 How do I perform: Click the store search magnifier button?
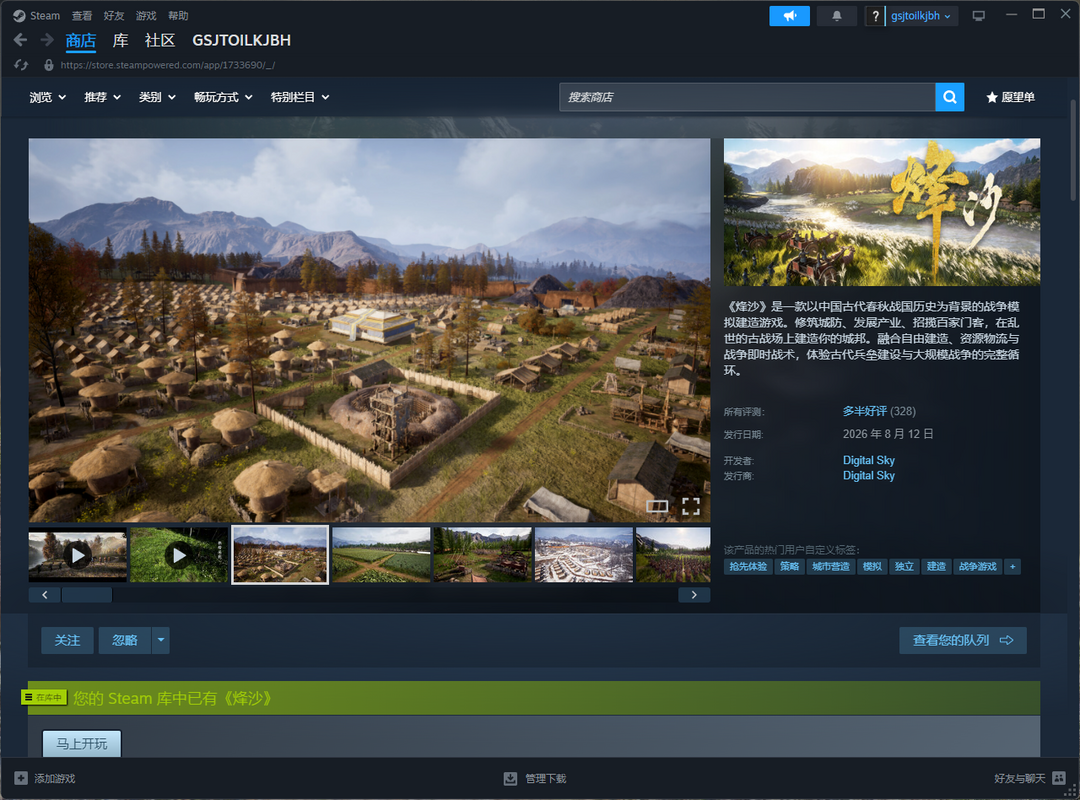click(x=950, y=97)
